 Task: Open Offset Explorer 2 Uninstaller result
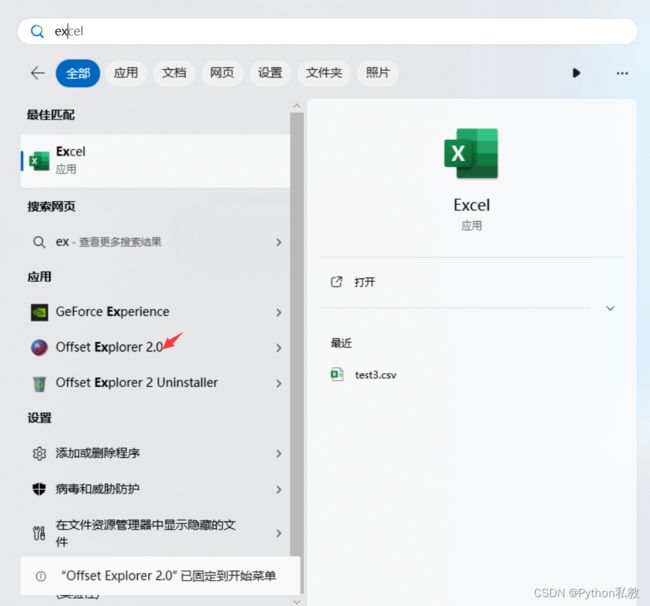coord(155,383)
